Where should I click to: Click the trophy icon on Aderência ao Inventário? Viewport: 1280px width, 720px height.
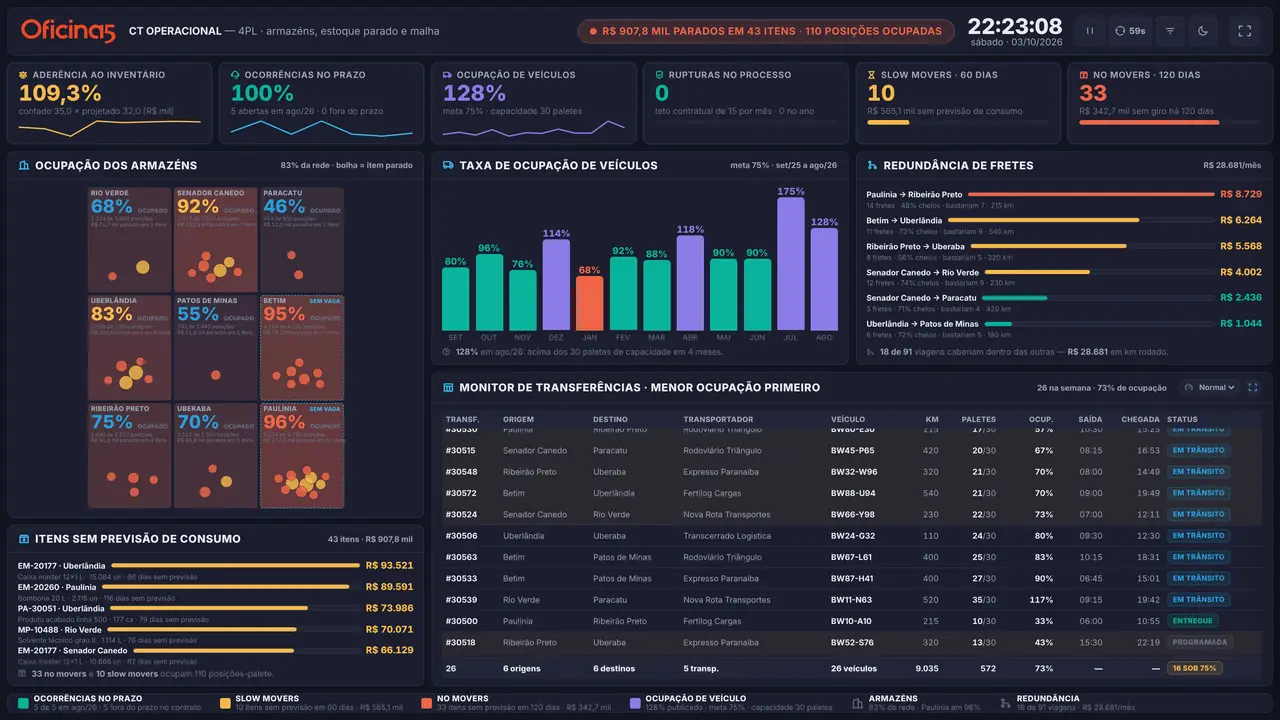(24, 75)
